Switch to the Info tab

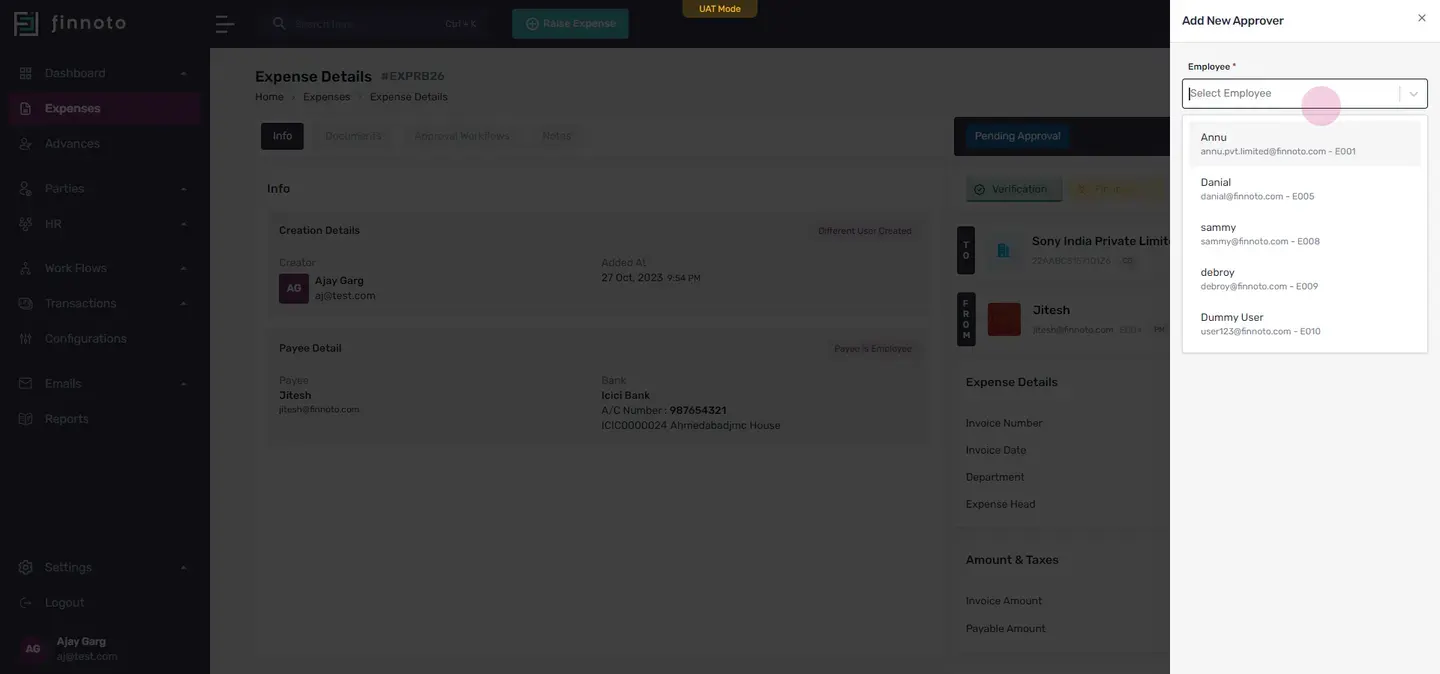click(x=282, y=136)
